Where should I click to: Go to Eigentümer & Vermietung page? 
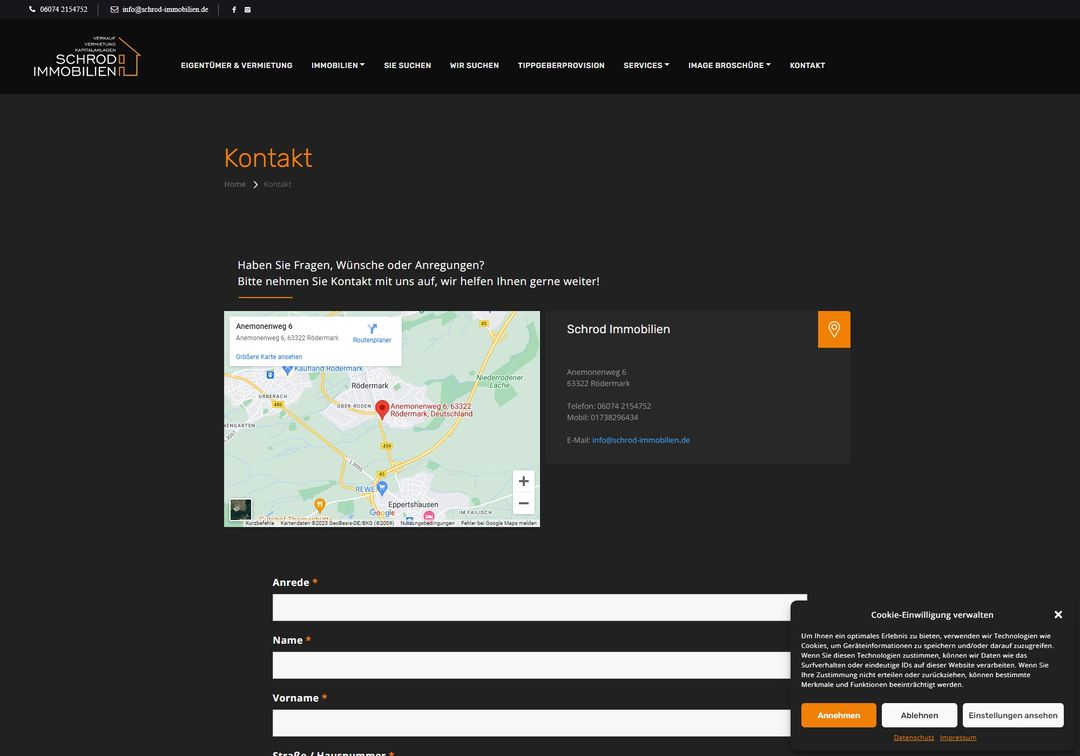click(236, 65)
